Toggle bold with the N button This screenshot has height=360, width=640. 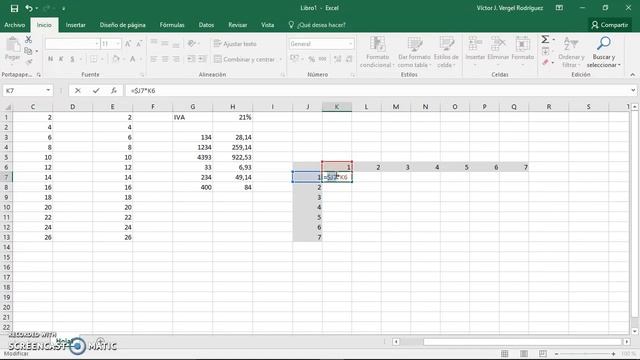coord(50,59)
